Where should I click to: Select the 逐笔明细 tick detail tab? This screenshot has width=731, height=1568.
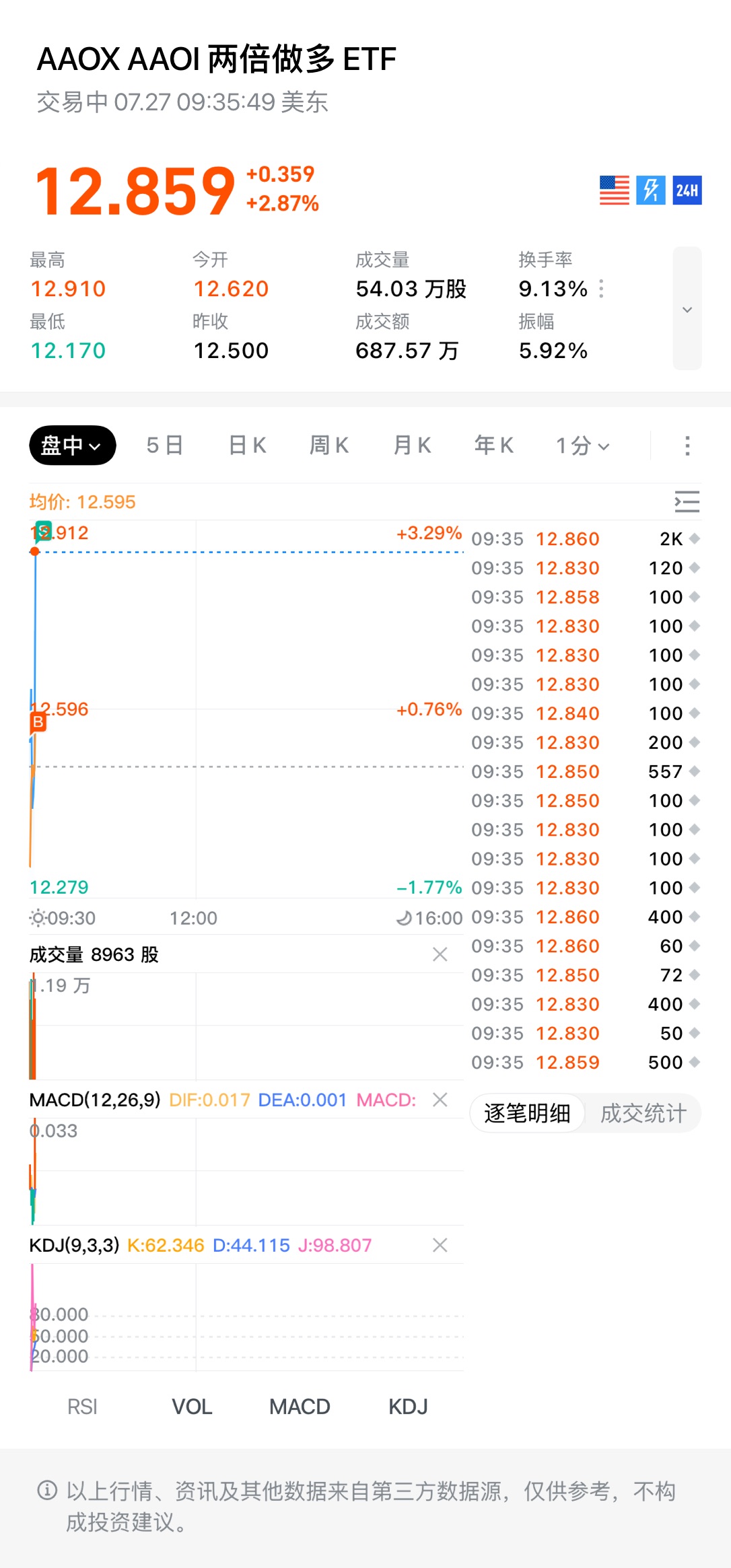point(527,1113)
